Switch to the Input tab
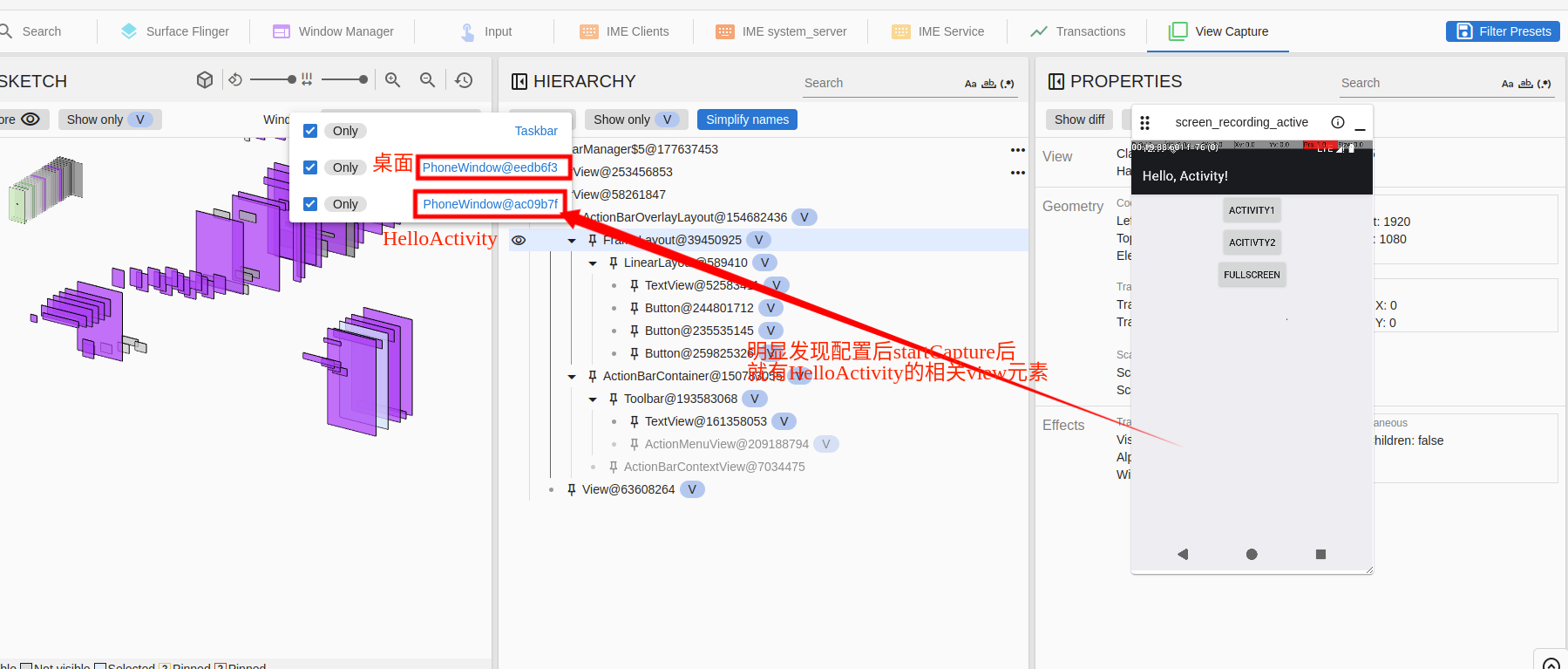 click(x=485, y=31)
